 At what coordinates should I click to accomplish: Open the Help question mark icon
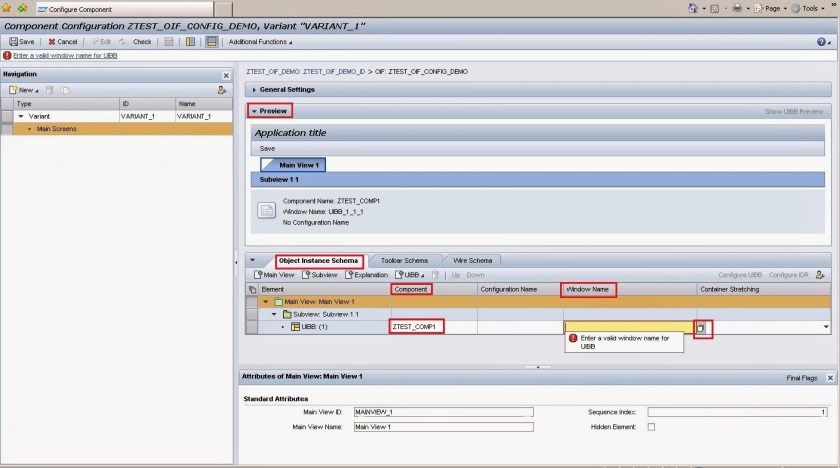tap(821, 42)
